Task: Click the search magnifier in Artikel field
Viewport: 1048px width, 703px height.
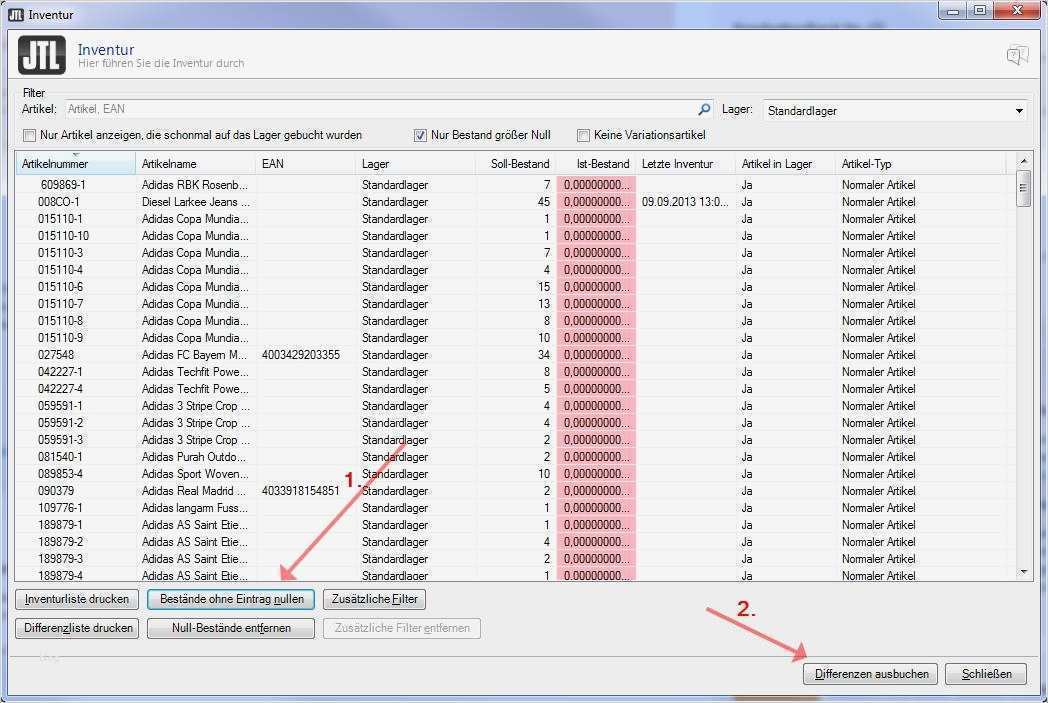Action: 704,109
